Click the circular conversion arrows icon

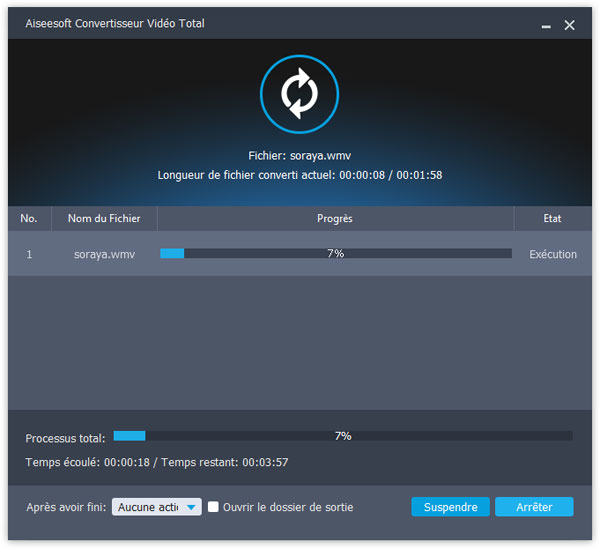[299, 95]
